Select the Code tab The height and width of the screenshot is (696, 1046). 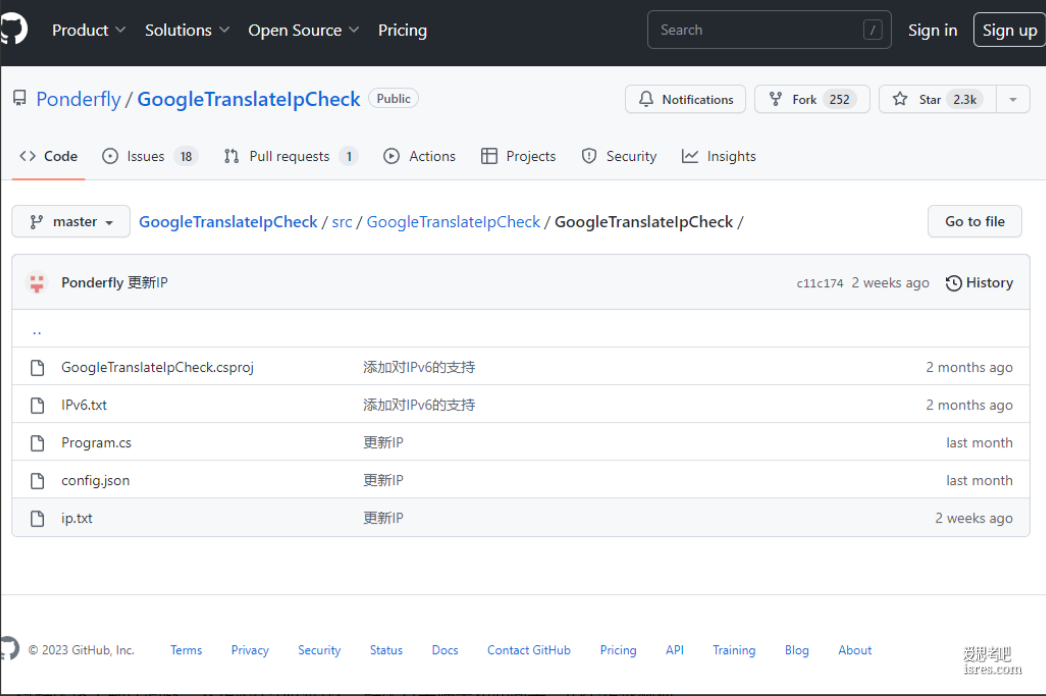click(49, 156)
